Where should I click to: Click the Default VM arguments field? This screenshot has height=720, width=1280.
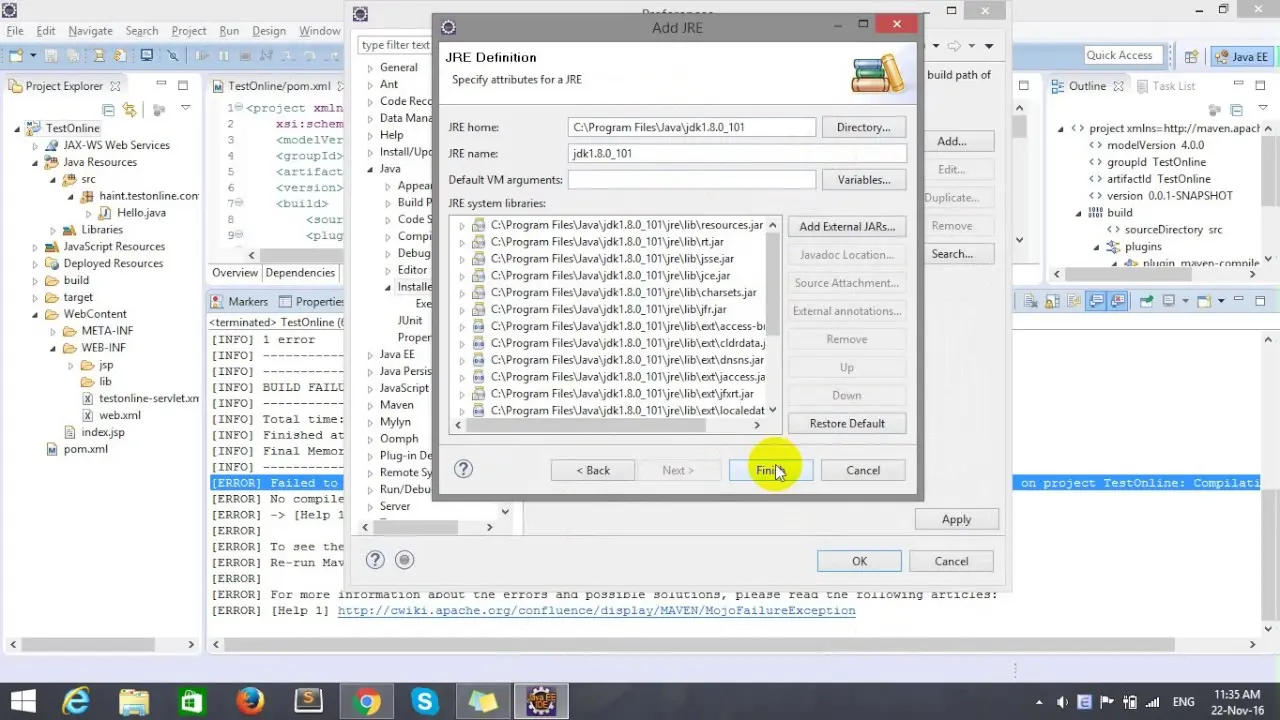coord(692,180)
